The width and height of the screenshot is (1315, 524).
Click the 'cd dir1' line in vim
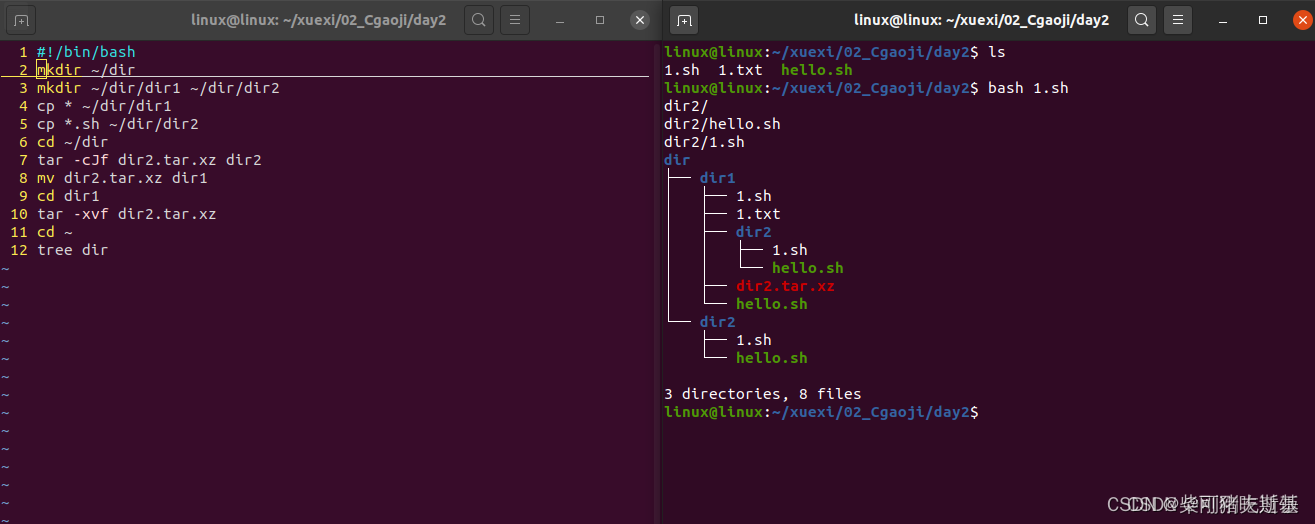[68, 196]
